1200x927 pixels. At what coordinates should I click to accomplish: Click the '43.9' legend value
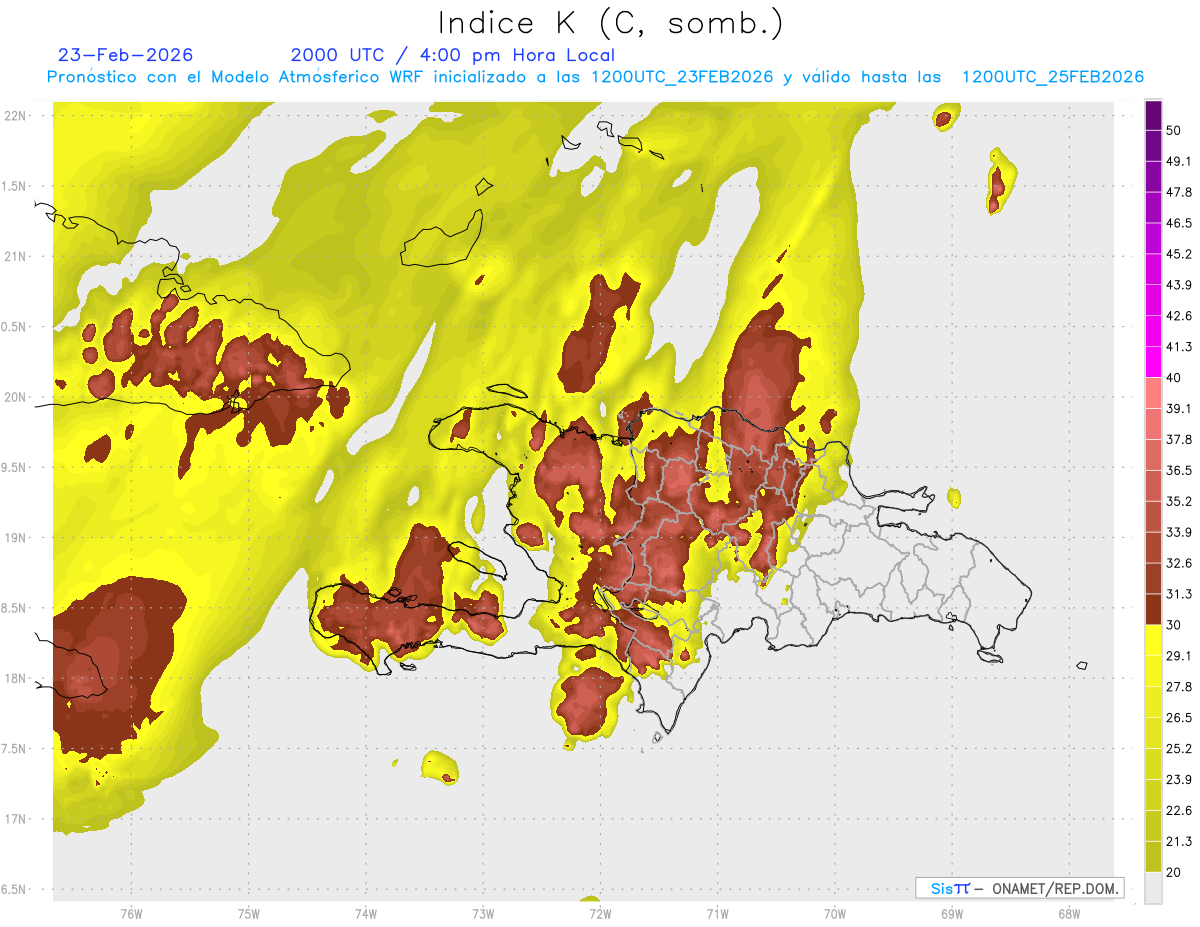(1178, 285)
